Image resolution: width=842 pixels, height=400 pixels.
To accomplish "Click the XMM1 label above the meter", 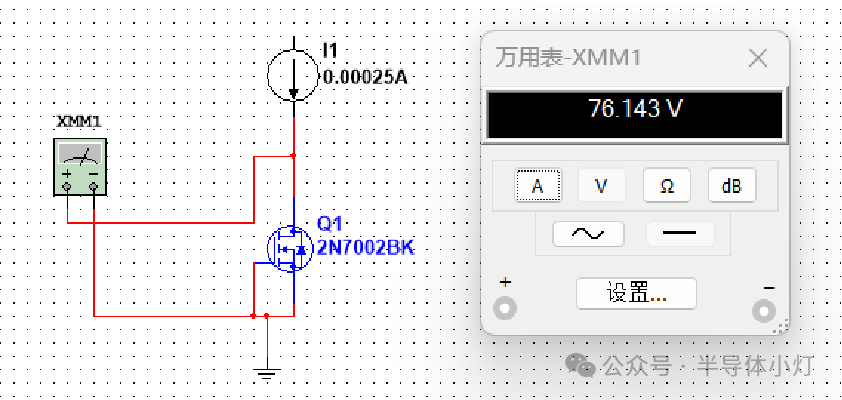I will (79, 122).
